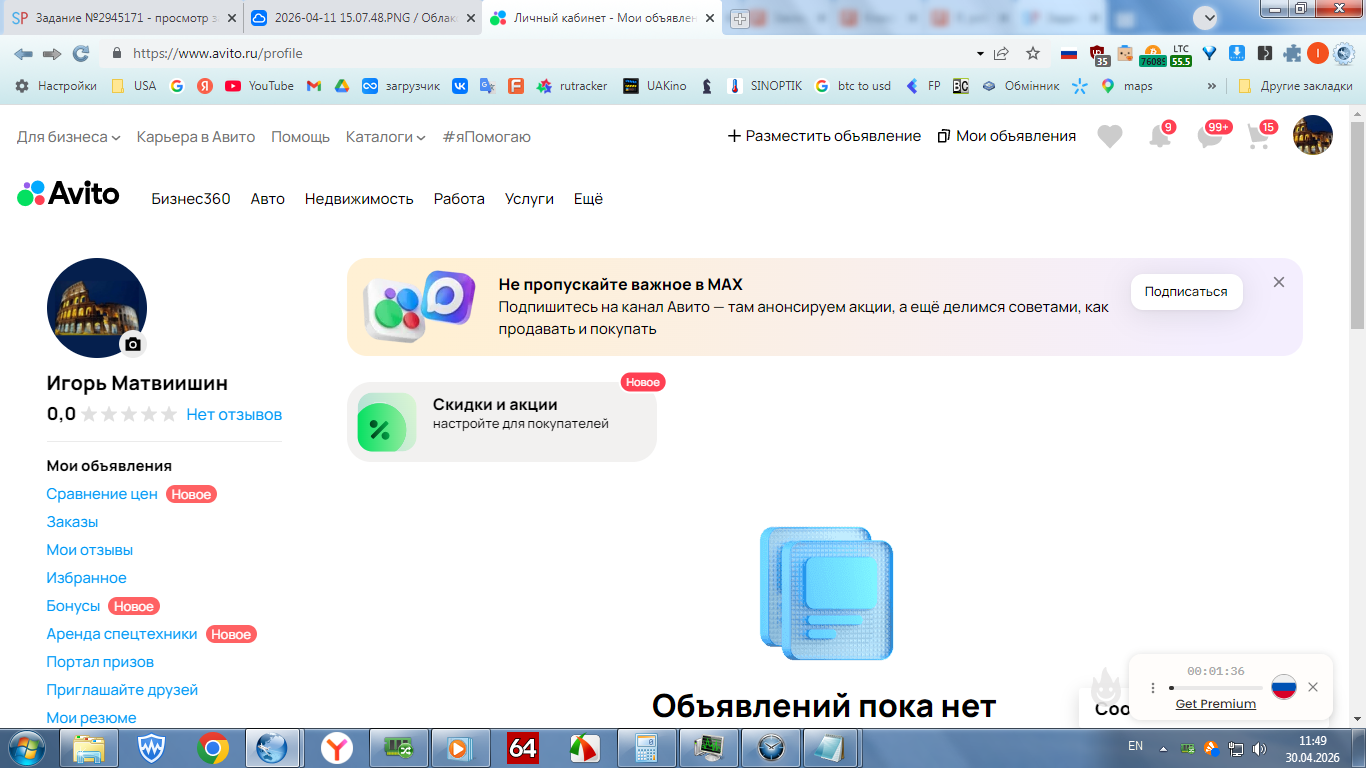The width and height of the screenshot is (1366, 768).
Task: Click the recording widget progress slider
Action: [x=1215, y=688]
